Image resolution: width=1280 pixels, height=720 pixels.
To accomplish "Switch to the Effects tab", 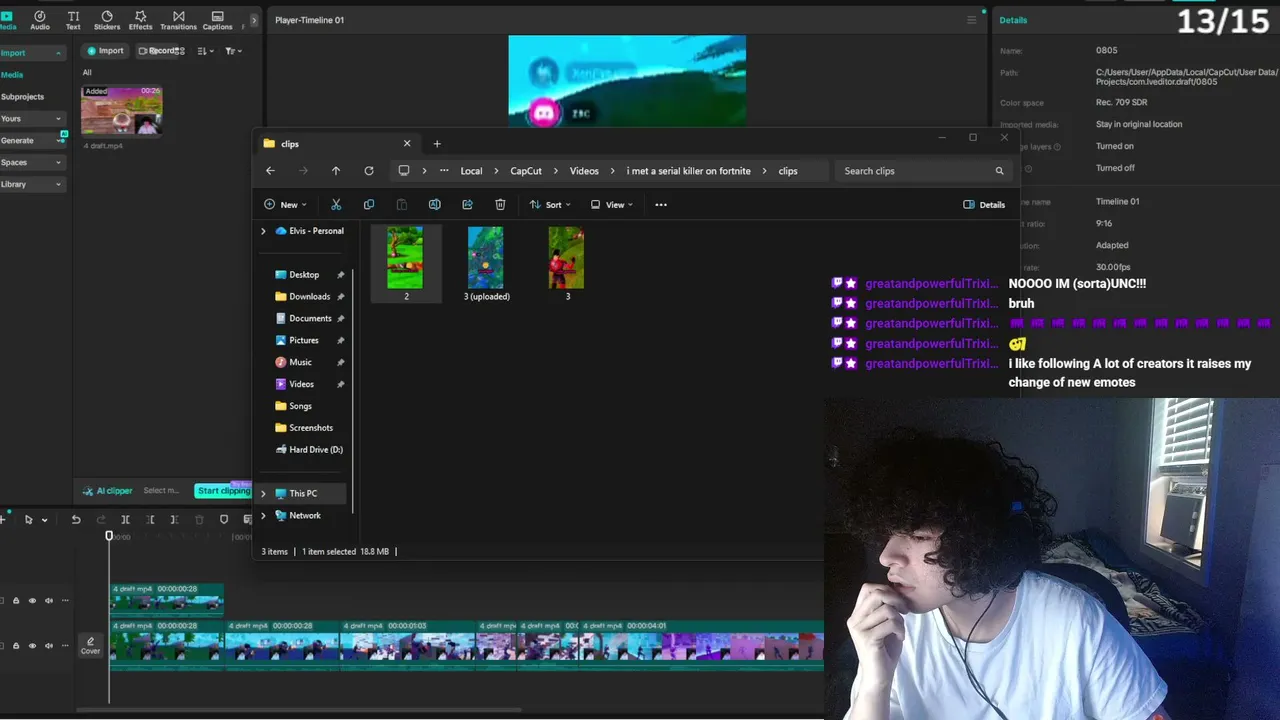I will tap(140, 20).
